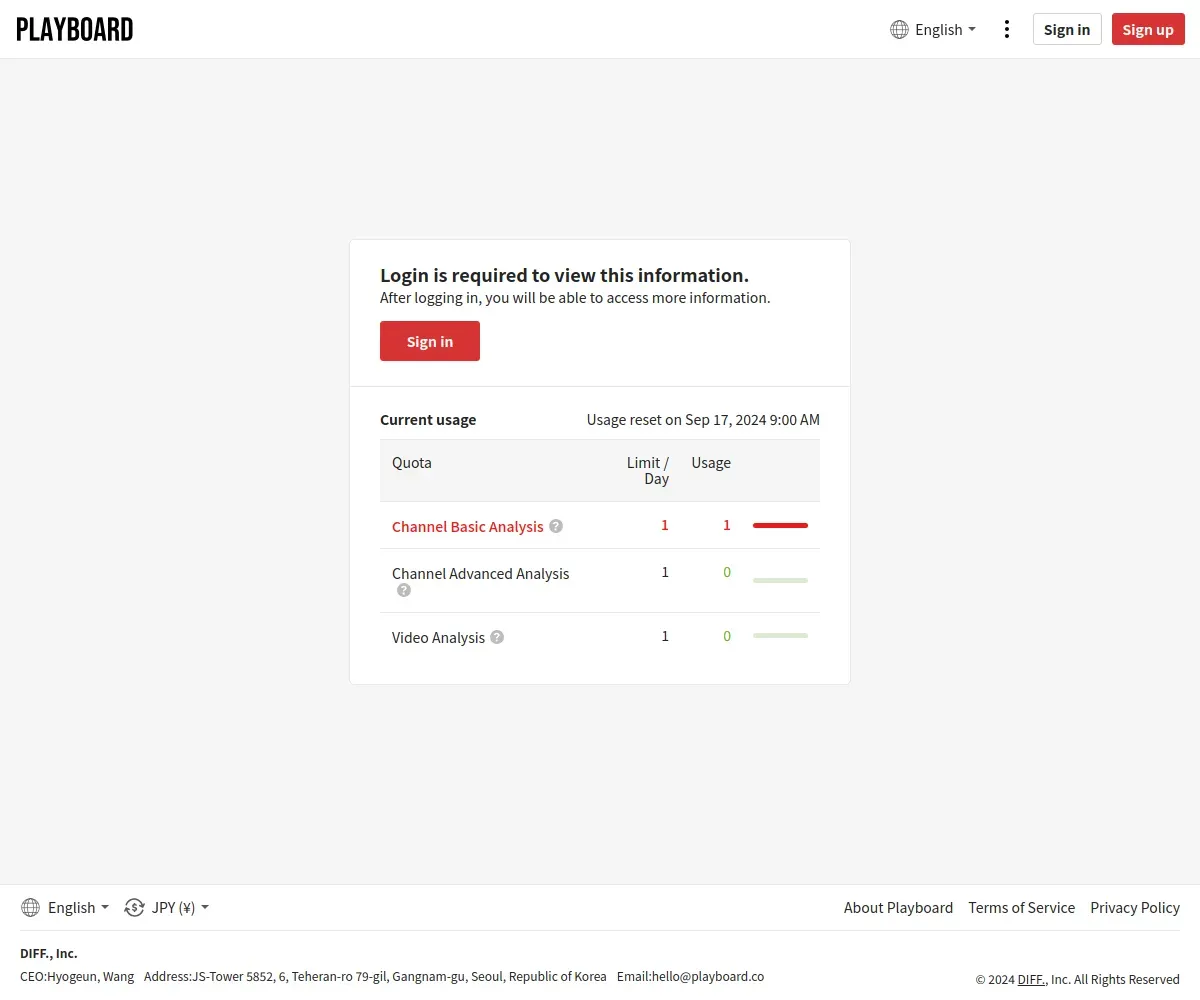Open the About Playboard link

pos(898,908)
